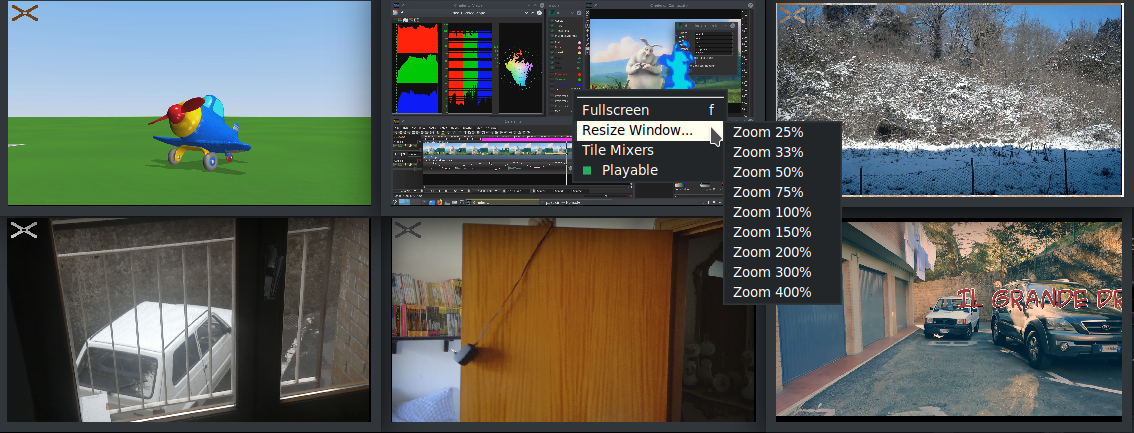1134x433 pixels.
Task: Choose the Zoom 300% option
Action: click(771, 272)
